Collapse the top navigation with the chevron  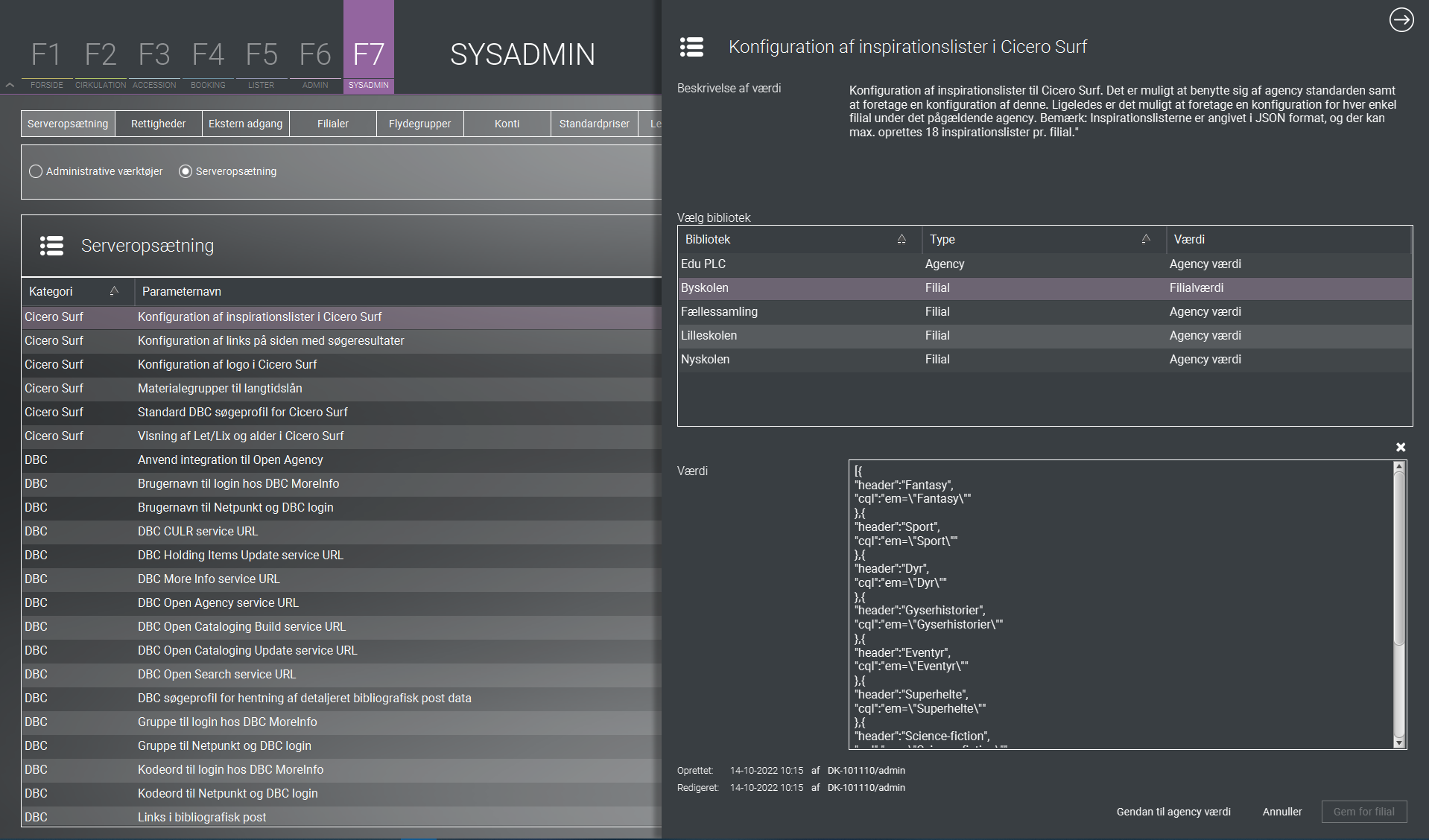tap(10, 85)
